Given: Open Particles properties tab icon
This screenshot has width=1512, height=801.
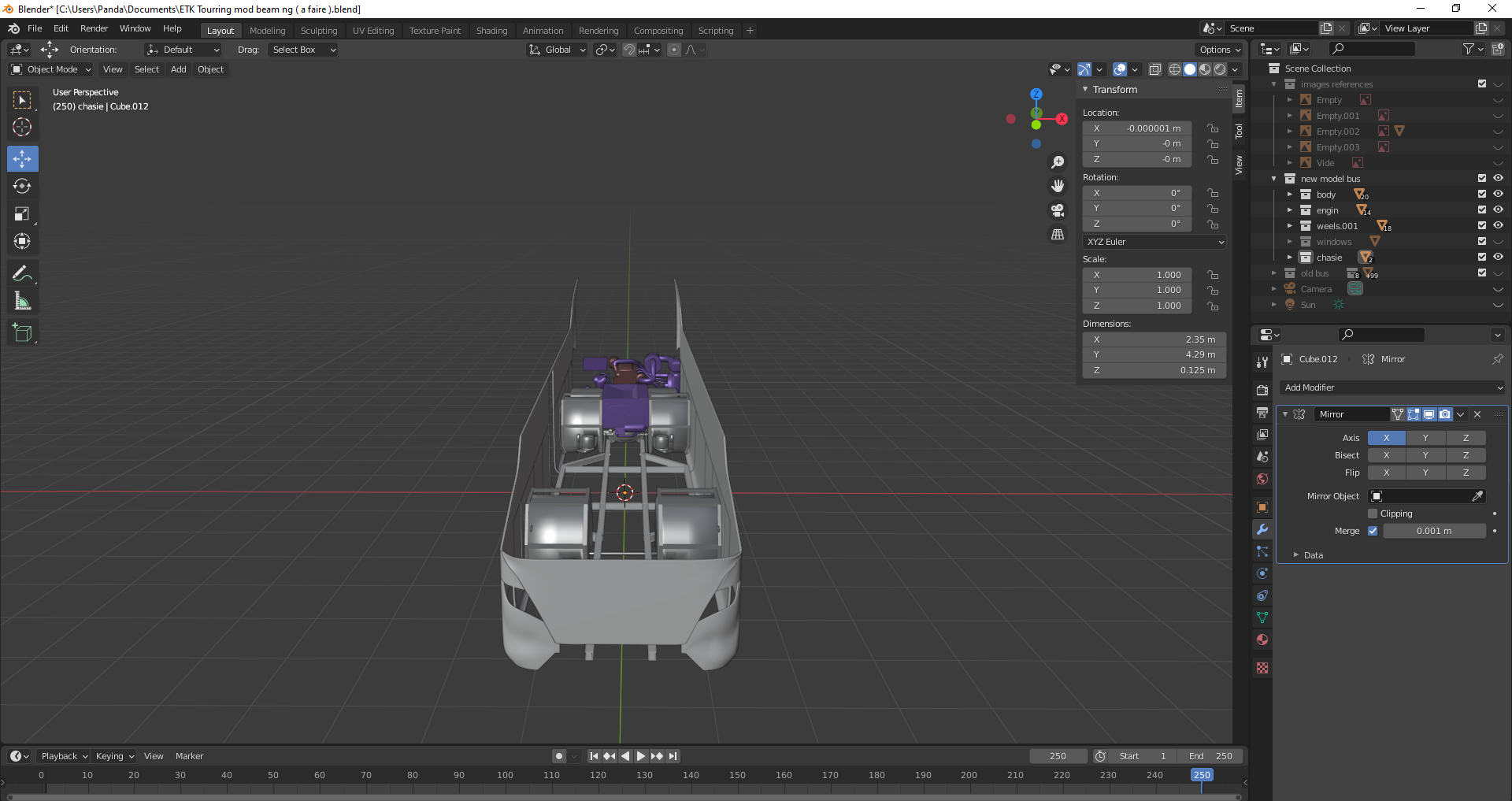Looking at the screenshot, I should pyautogui.click(x=1262, y=551).
